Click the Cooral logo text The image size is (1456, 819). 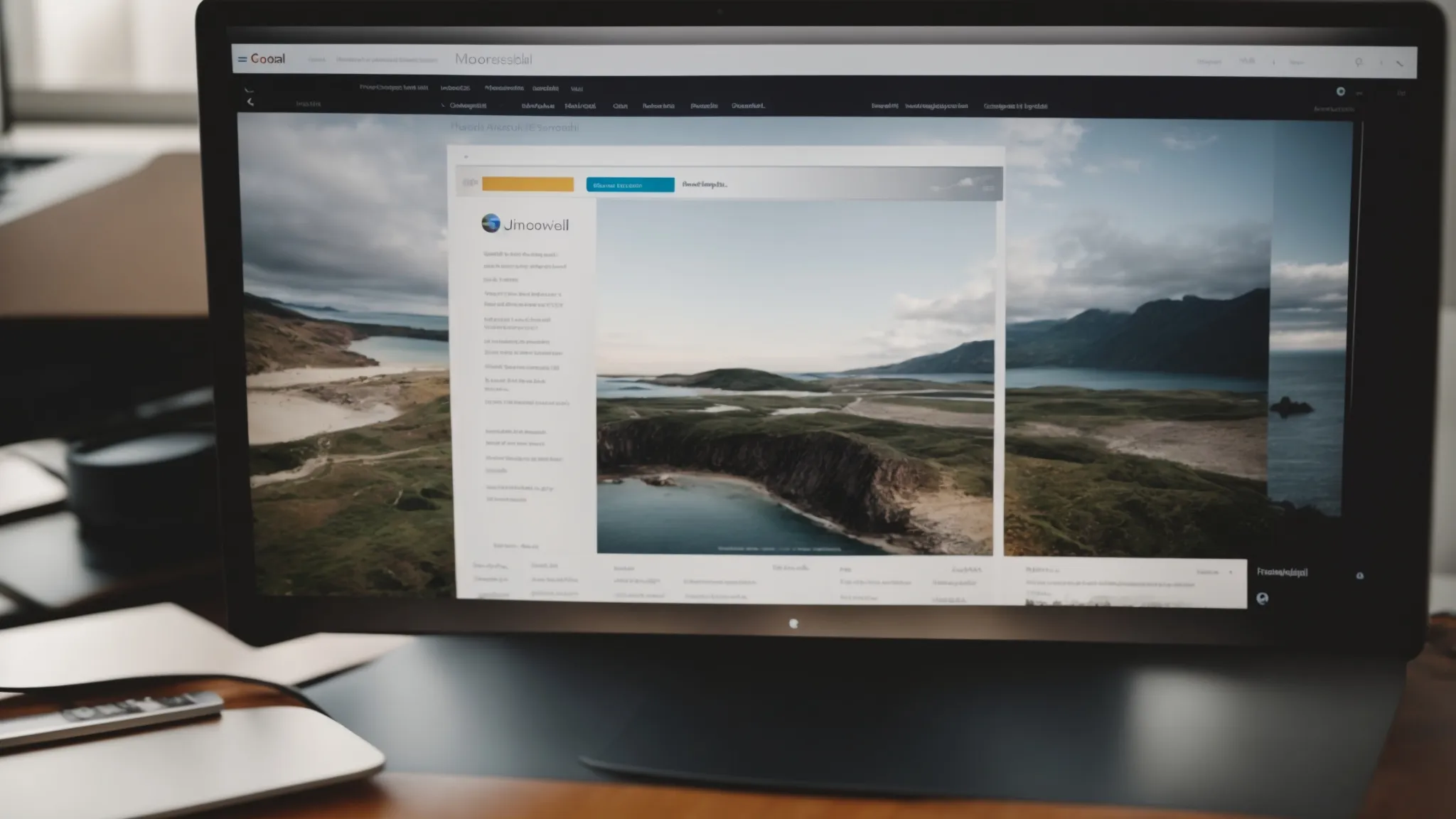tap(268, 59)
